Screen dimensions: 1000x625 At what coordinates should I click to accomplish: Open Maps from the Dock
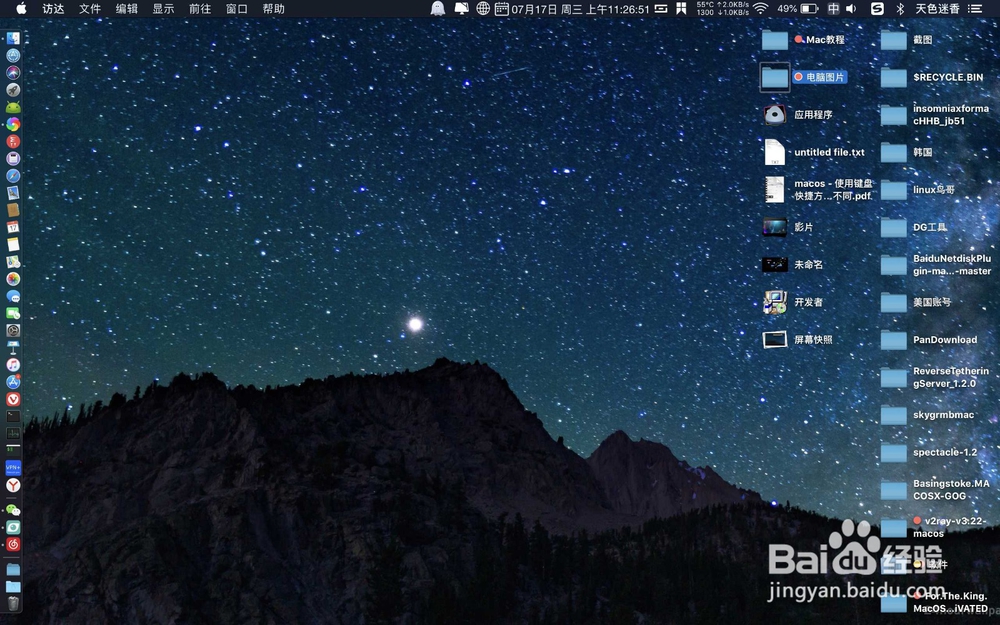(13, 261)
